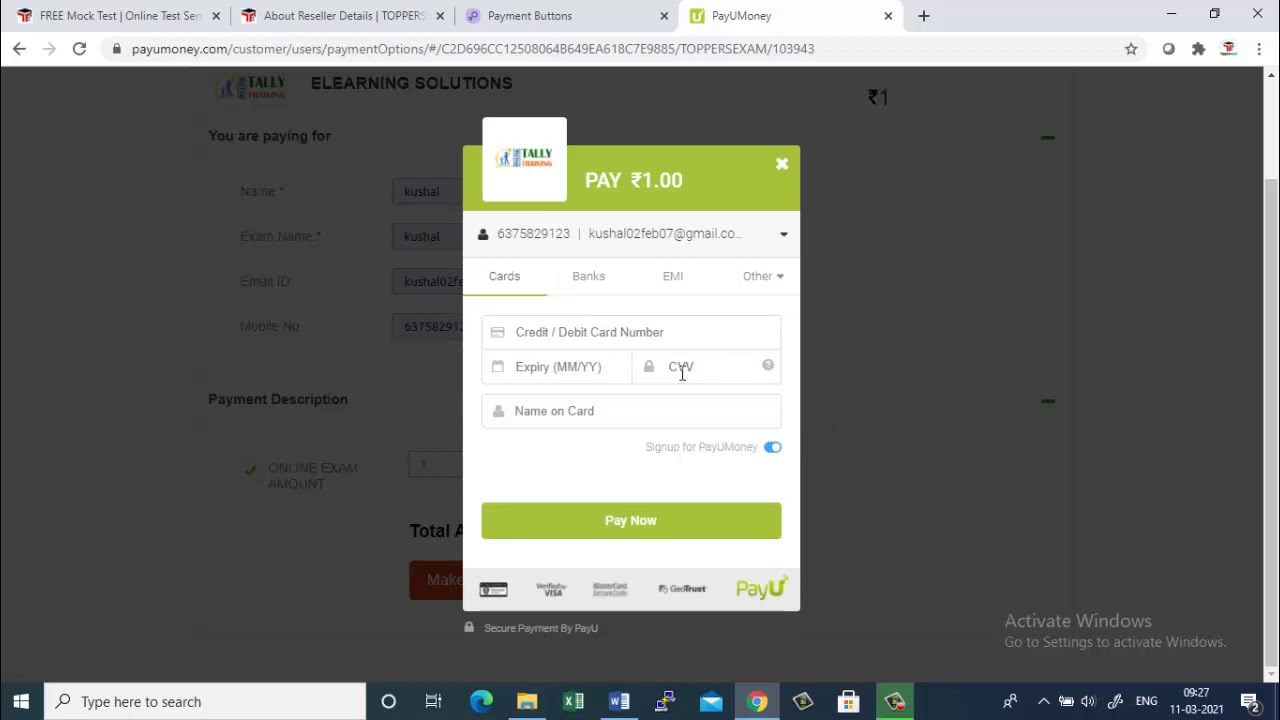Click the grey circle extension icon

(x=1168, y=49)
